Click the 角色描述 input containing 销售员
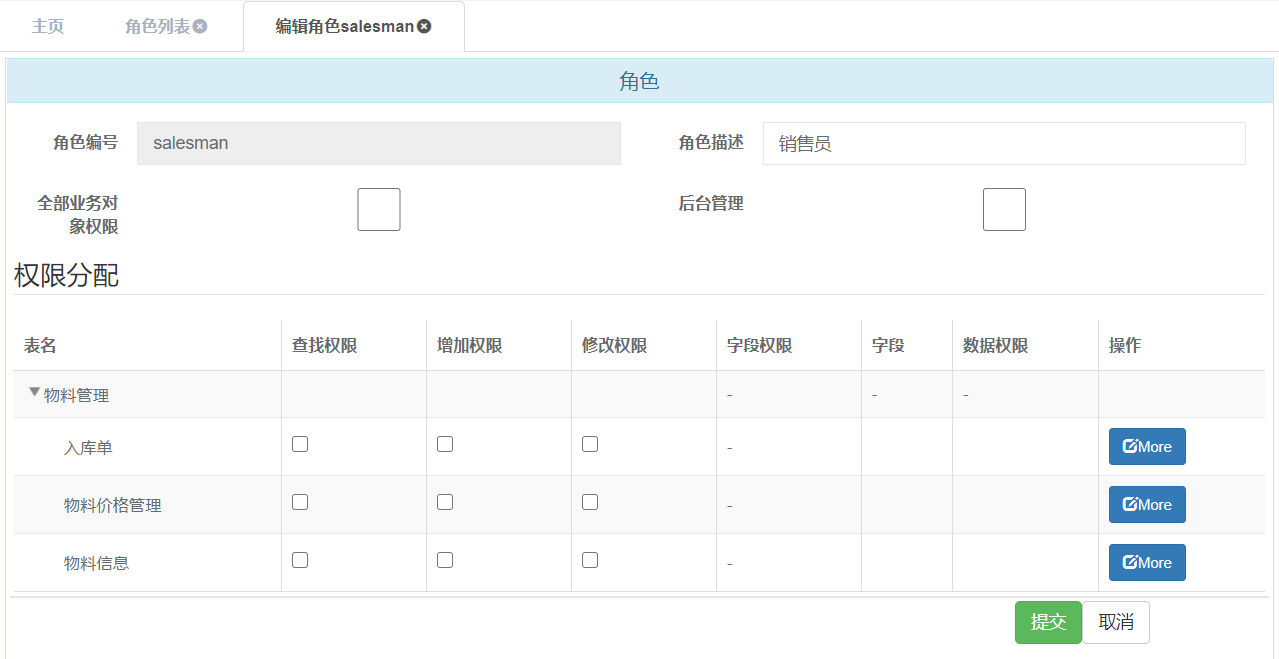The height and width of the screenshot is (659, 1279). [x=1004, y=143]
